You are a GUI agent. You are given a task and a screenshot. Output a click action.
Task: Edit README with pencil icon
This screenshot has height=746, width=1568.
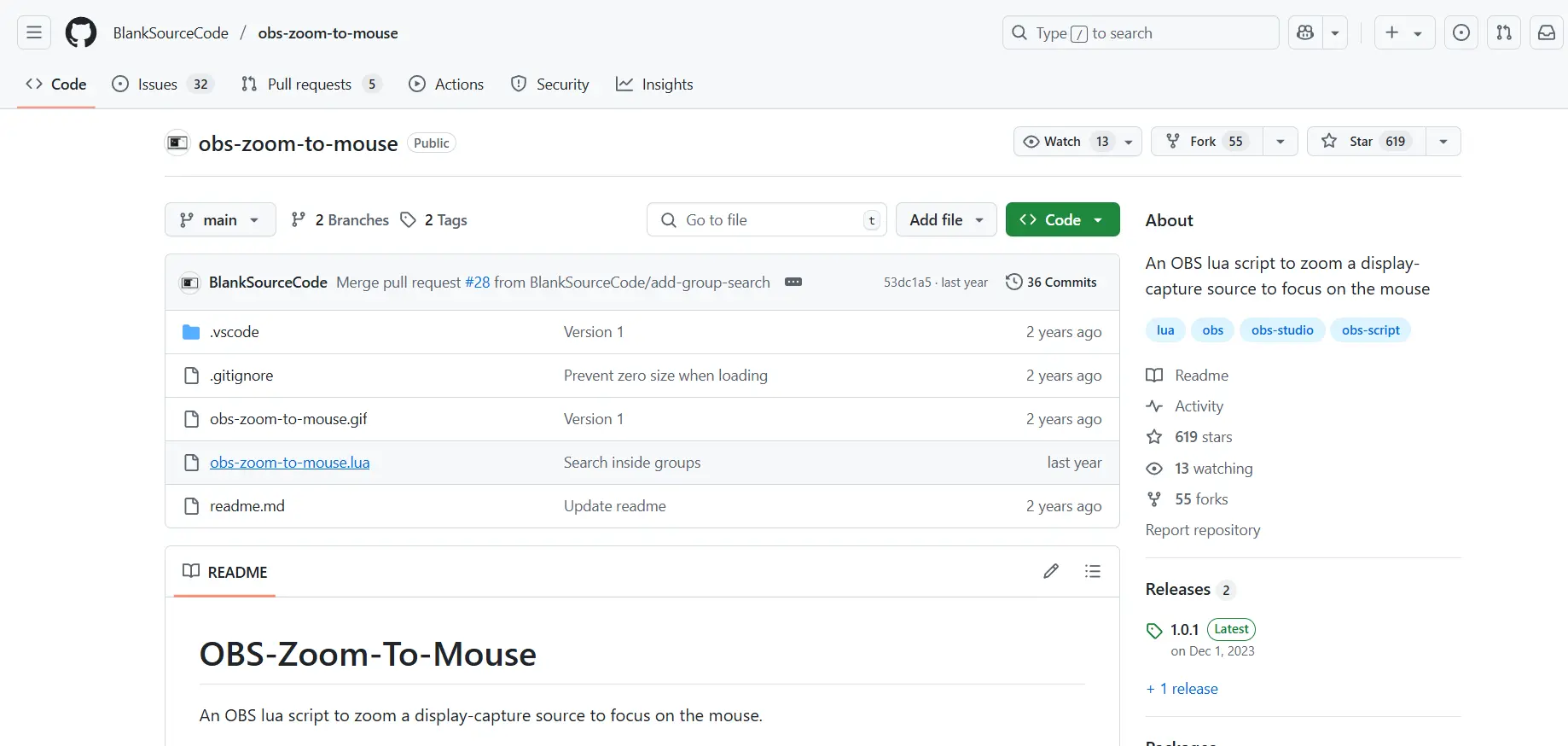(x=1051, y=571)
